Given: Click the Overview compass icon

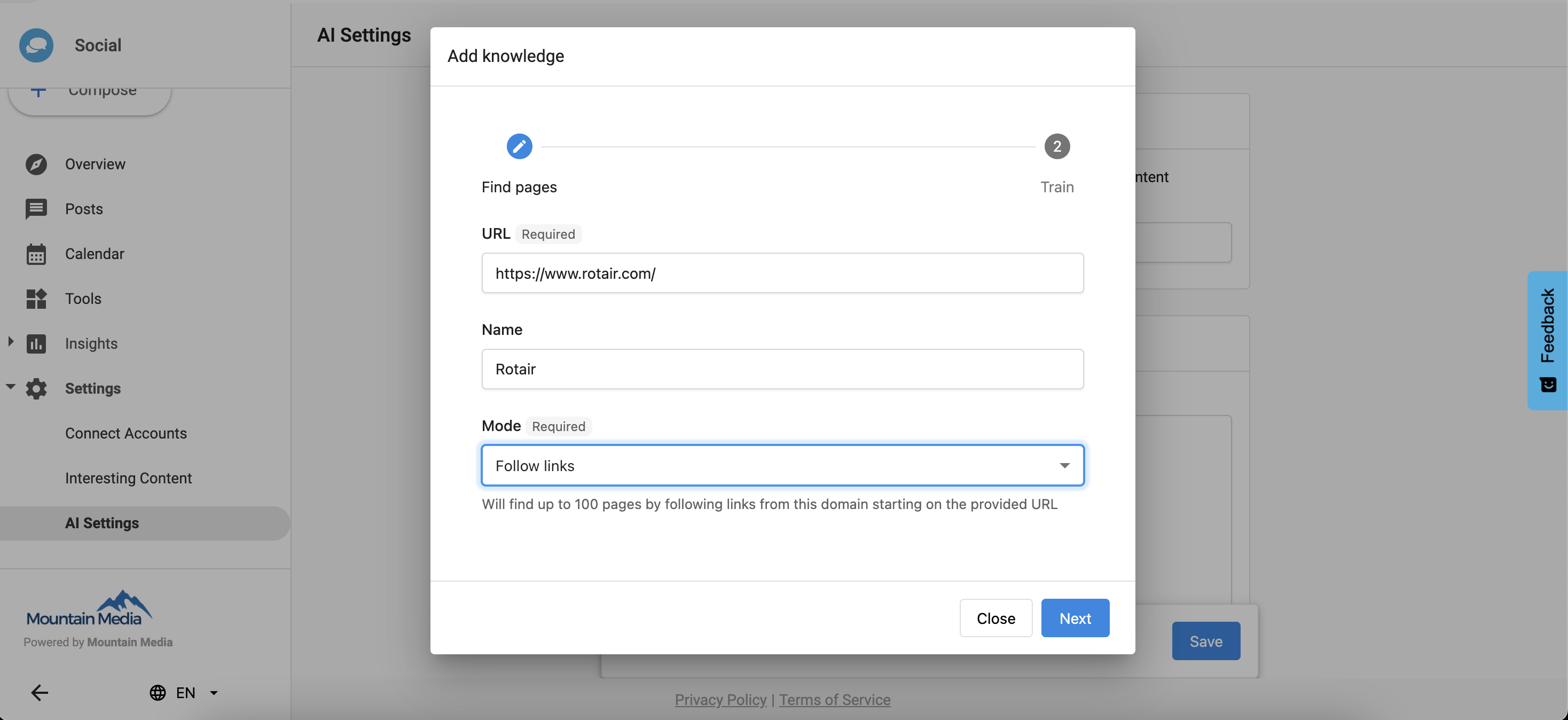Looking at the screenshot, I should click(x=36, y=165).
